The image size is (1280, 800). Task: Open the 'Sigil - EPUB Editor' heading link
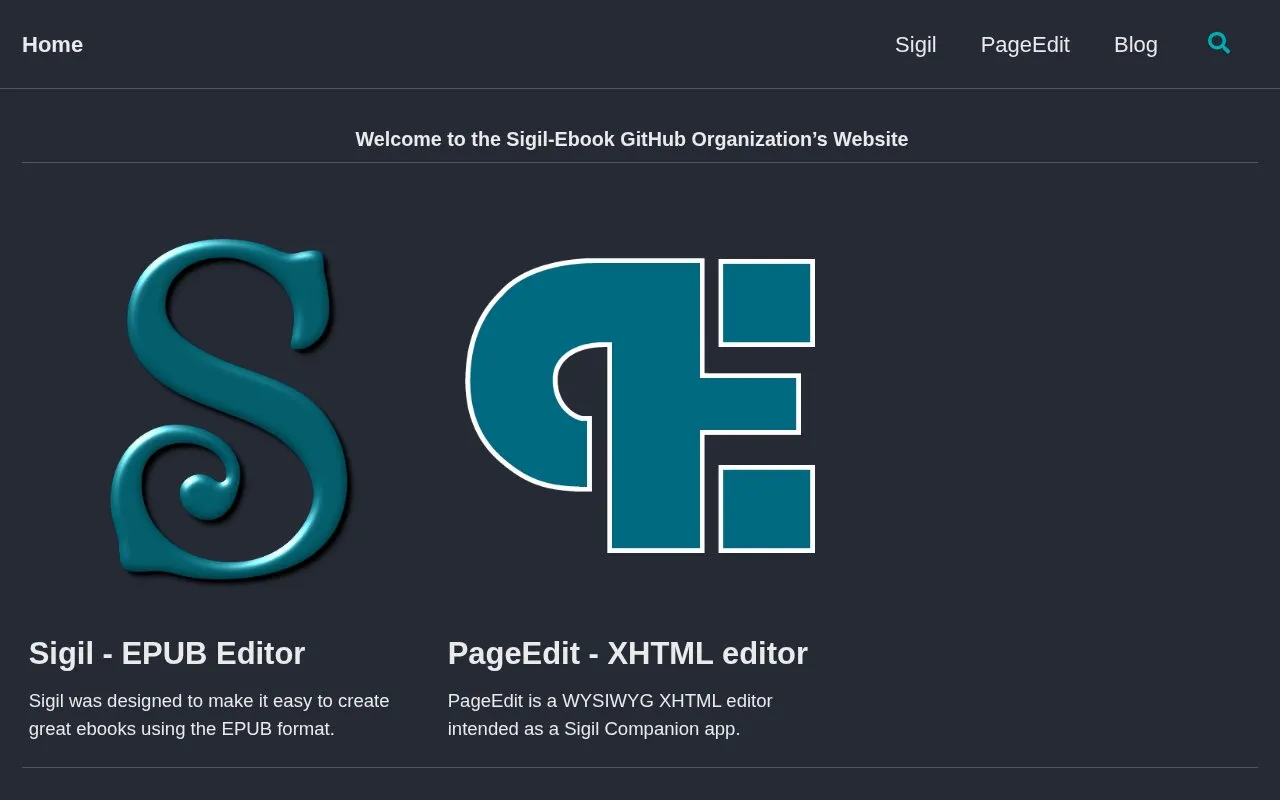tap(167, 653)
